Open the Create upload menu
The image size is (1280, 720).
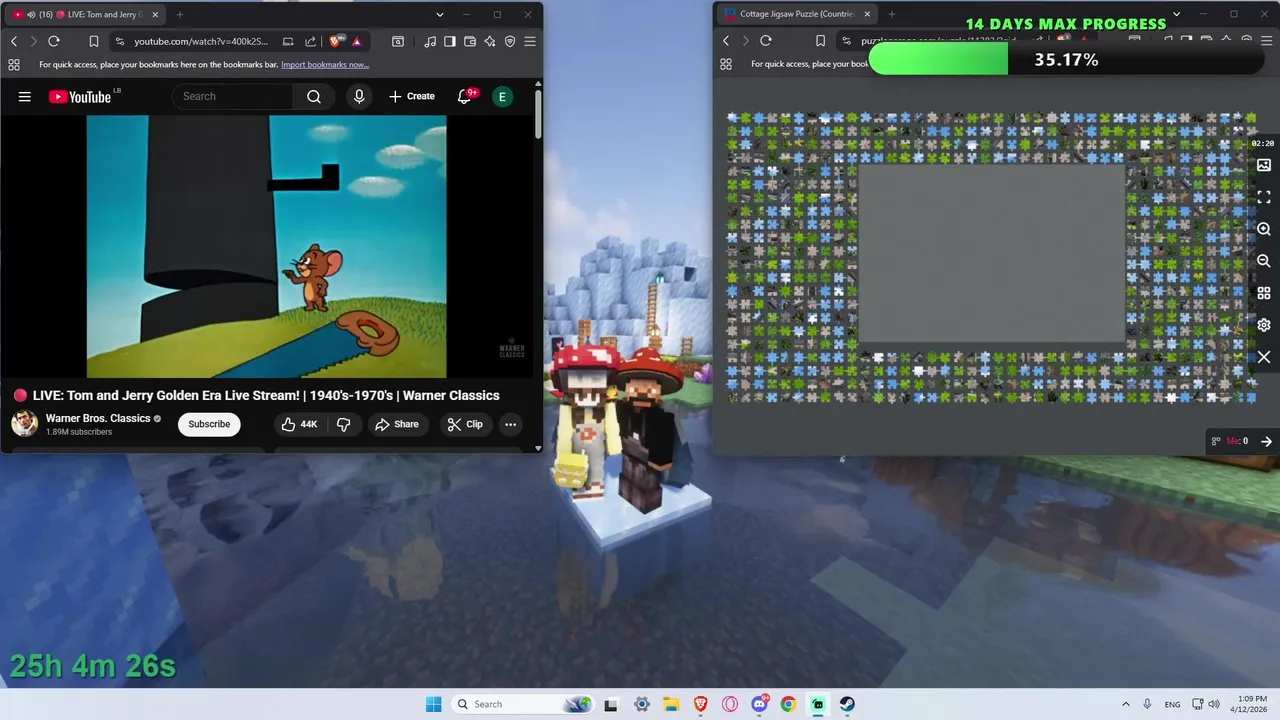412,96
